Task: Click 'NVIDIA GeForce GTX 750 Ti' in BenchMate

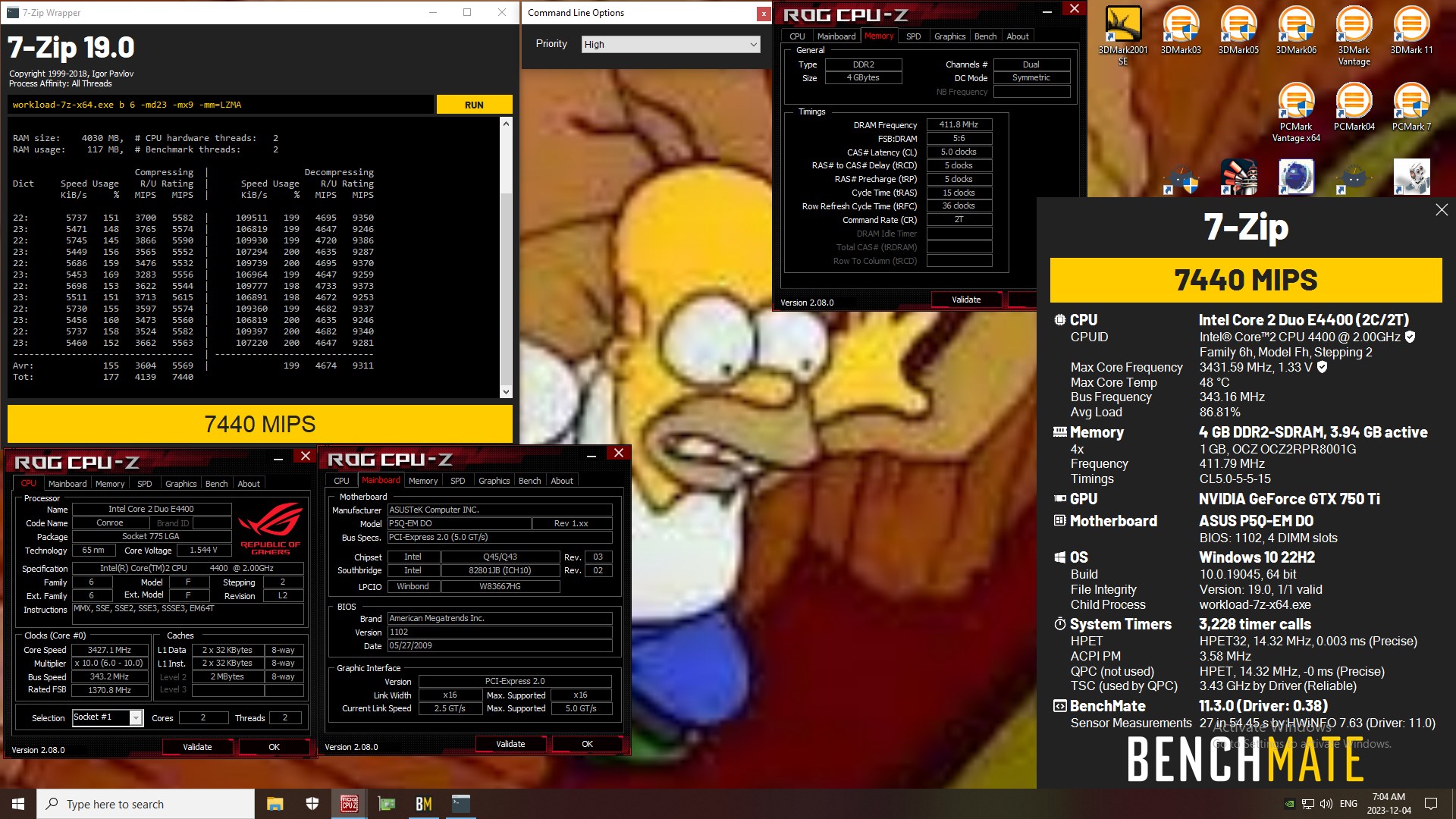Action: pos(1289,499)
